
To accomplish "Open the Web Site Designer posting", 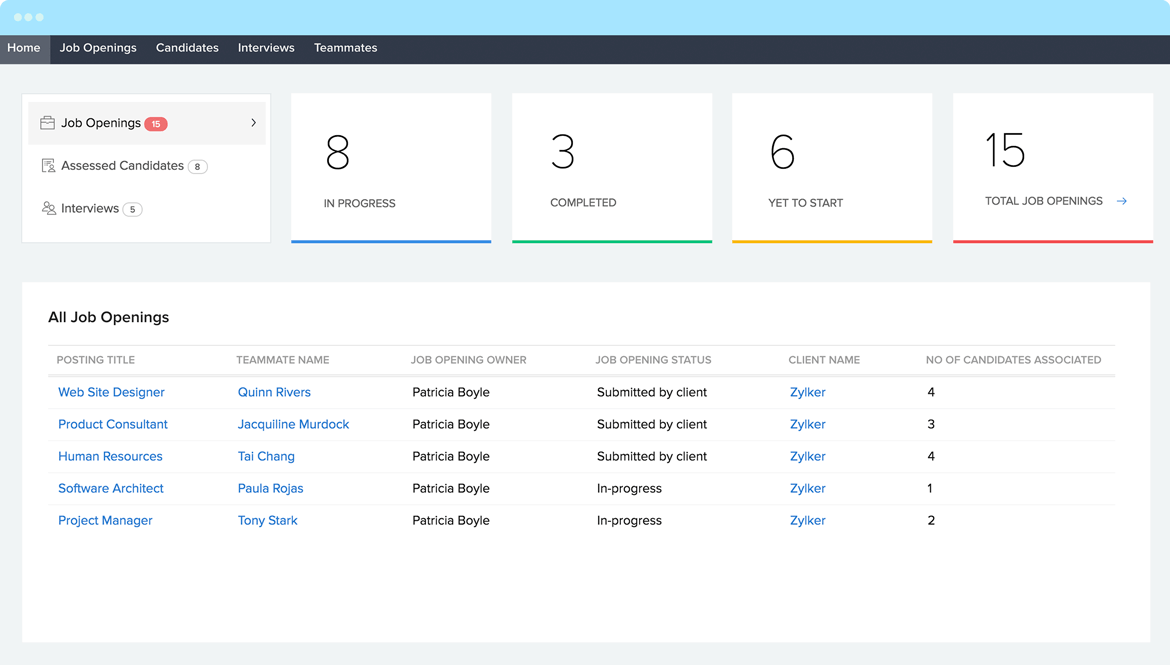I will (111, 392).
